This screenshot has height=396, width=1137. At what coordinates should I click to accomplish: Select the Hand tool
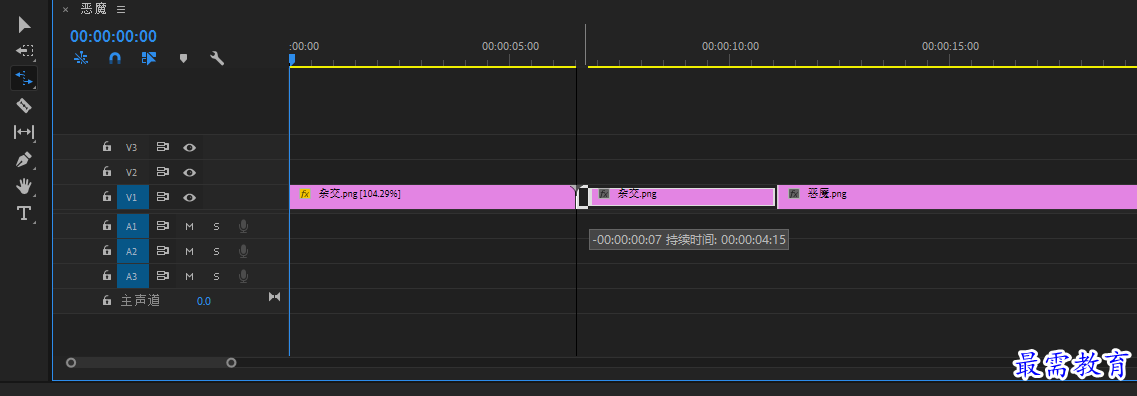coord(24,186)
